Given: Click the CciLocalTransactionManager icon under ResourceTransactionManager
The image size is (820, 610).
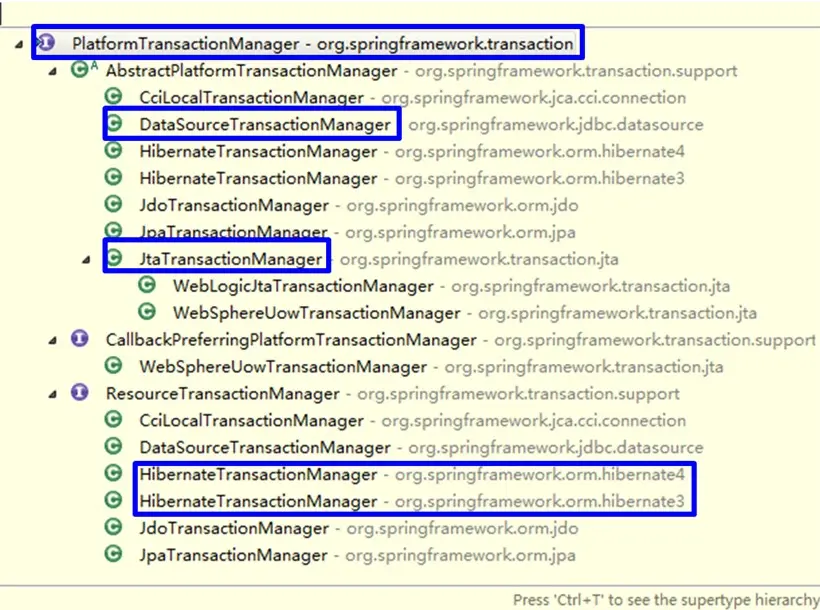Looking at the screenshot, I should tap(113, 419).
